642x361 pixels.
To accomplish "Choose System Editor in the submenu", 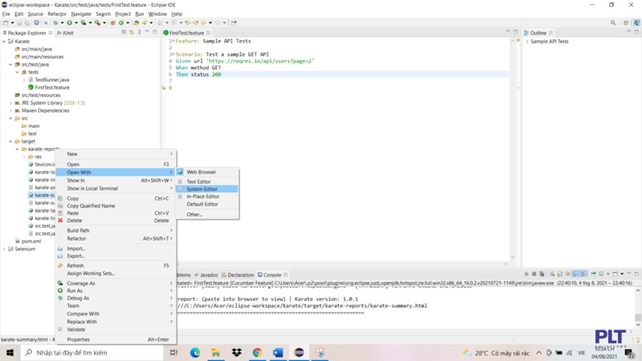I will click(207, 189).
